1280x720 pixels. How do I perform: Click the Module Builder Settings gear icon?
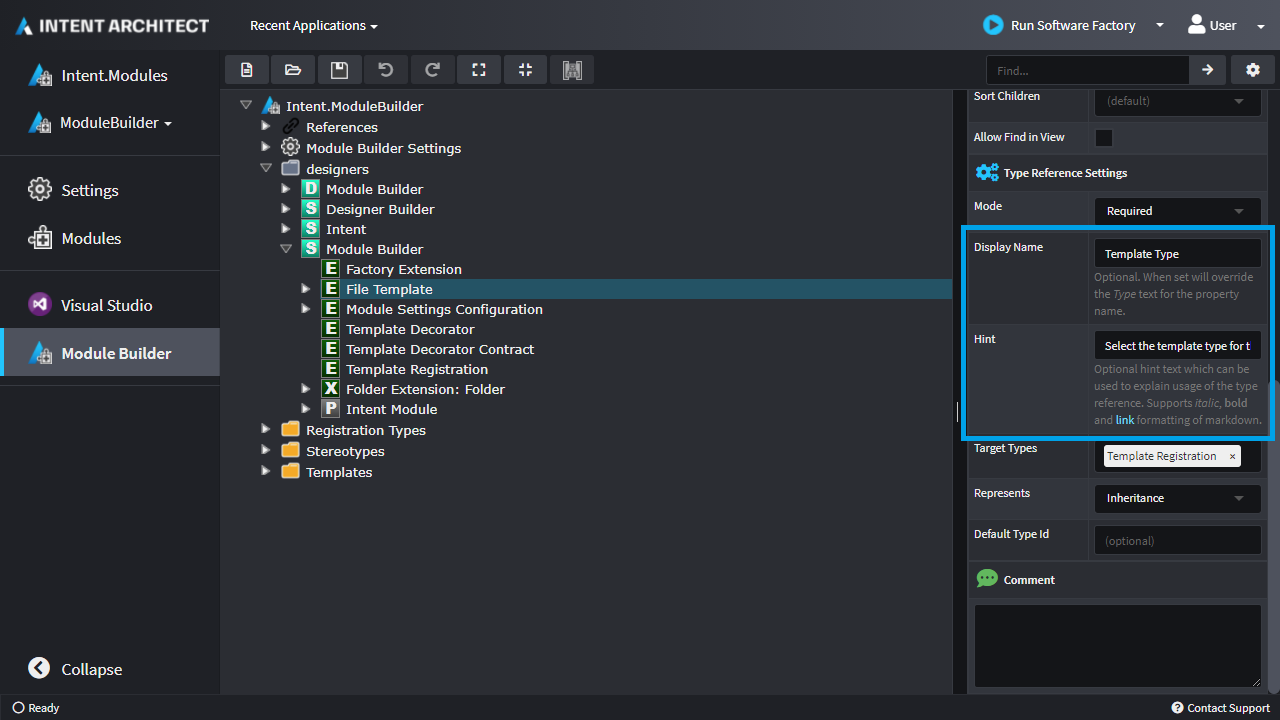(x=290, y=147)
